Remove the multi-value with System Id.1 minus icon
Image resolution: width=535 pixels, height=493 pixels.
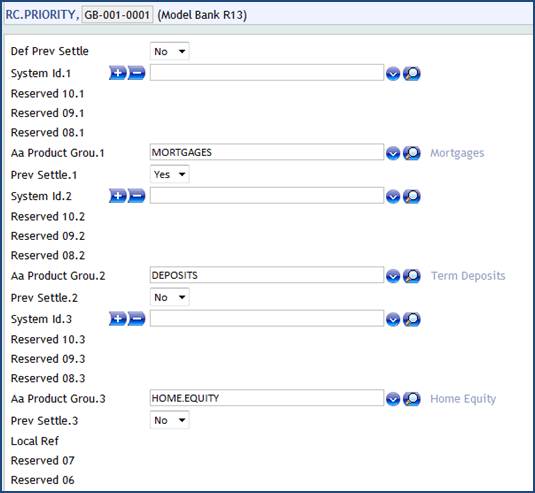136,73
